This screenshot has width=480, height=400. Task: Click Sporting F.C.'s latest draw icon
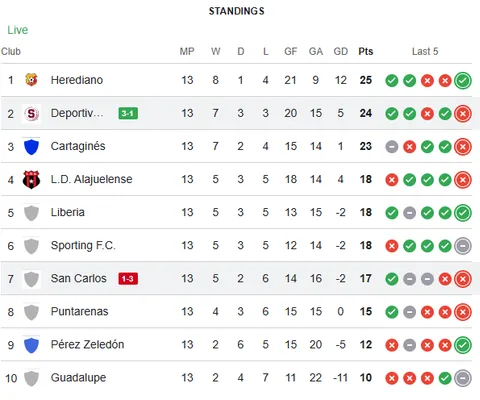[463, 246]
